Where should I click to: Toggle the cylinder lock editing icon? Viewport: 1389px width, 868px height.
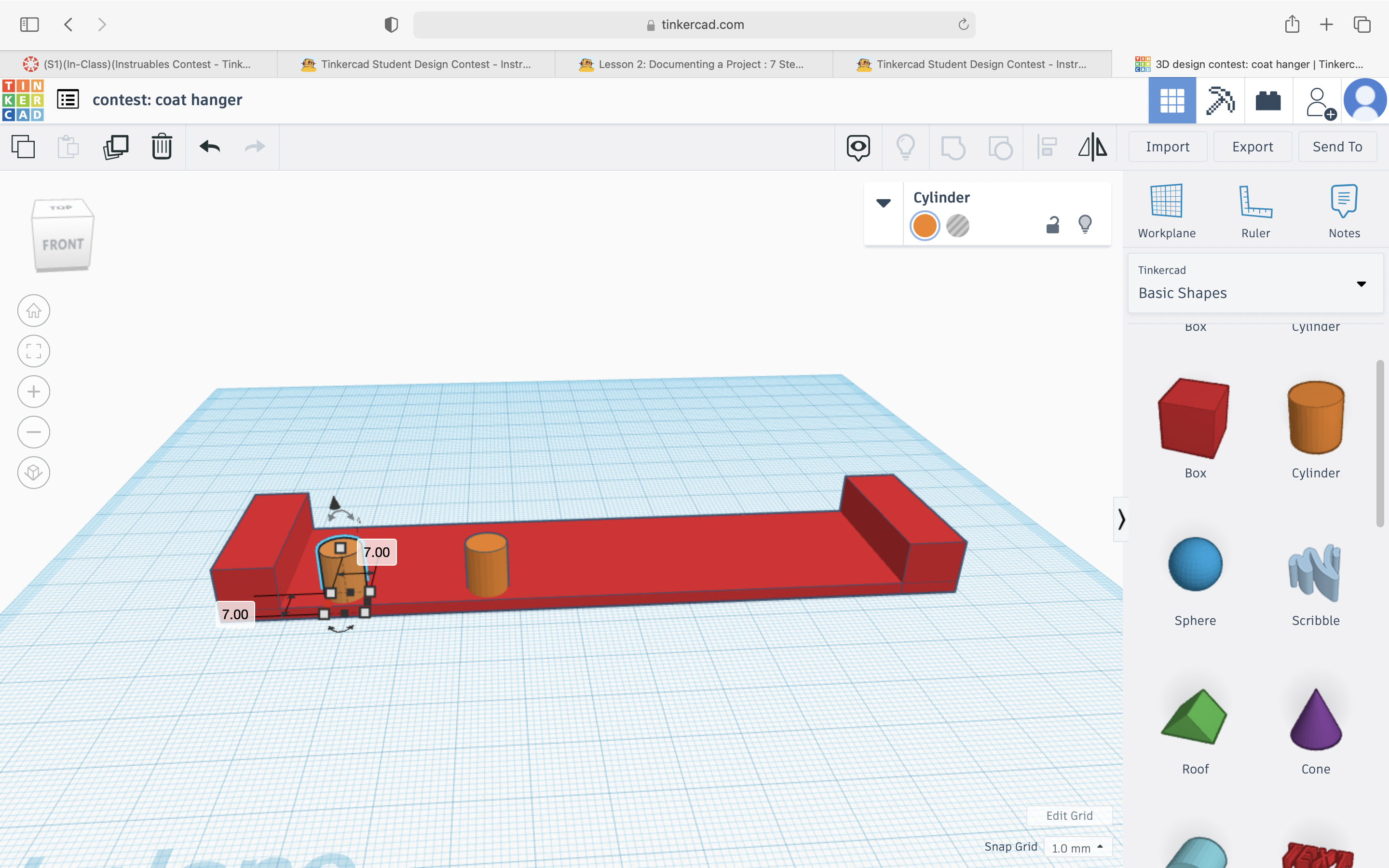click(x=1053, y=224)
